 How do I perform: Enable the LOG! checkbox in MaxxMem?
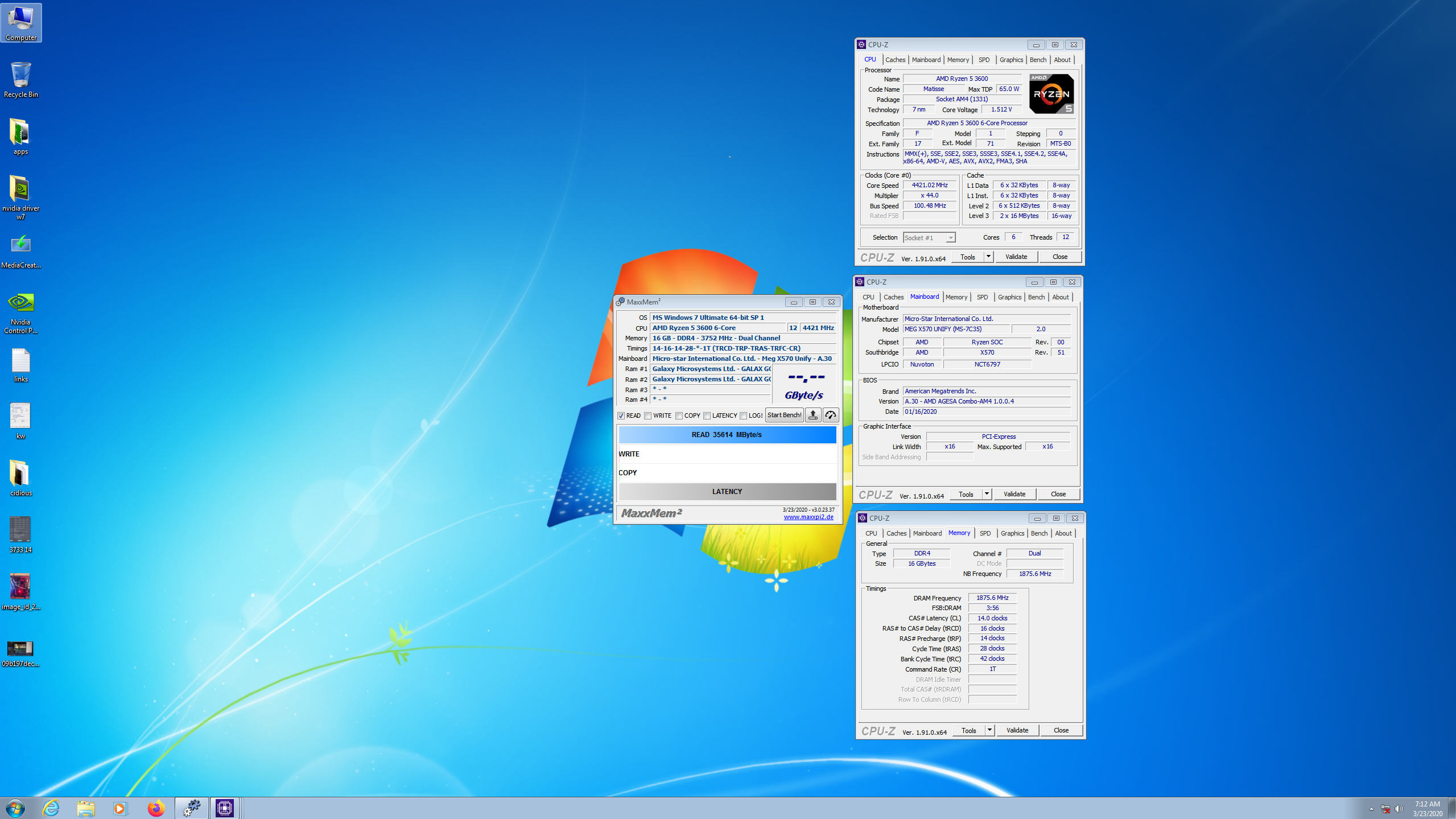[743, 415]
